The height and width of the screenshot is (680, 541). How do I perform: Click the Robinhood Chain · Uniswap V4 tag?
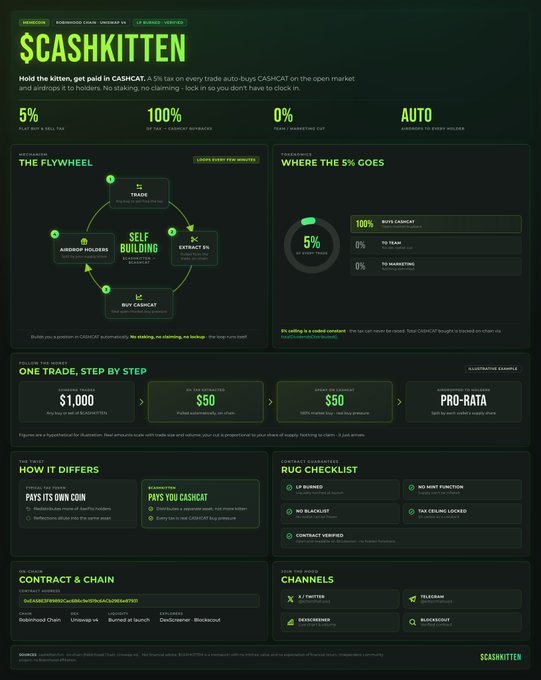tap(91, 22)
